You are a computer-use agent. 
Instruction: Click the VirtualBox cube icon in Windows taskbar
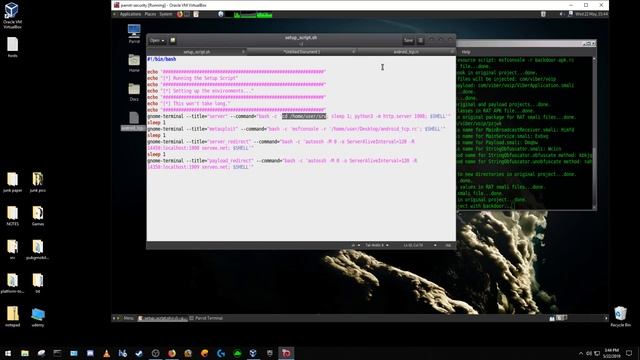point(253,353)
